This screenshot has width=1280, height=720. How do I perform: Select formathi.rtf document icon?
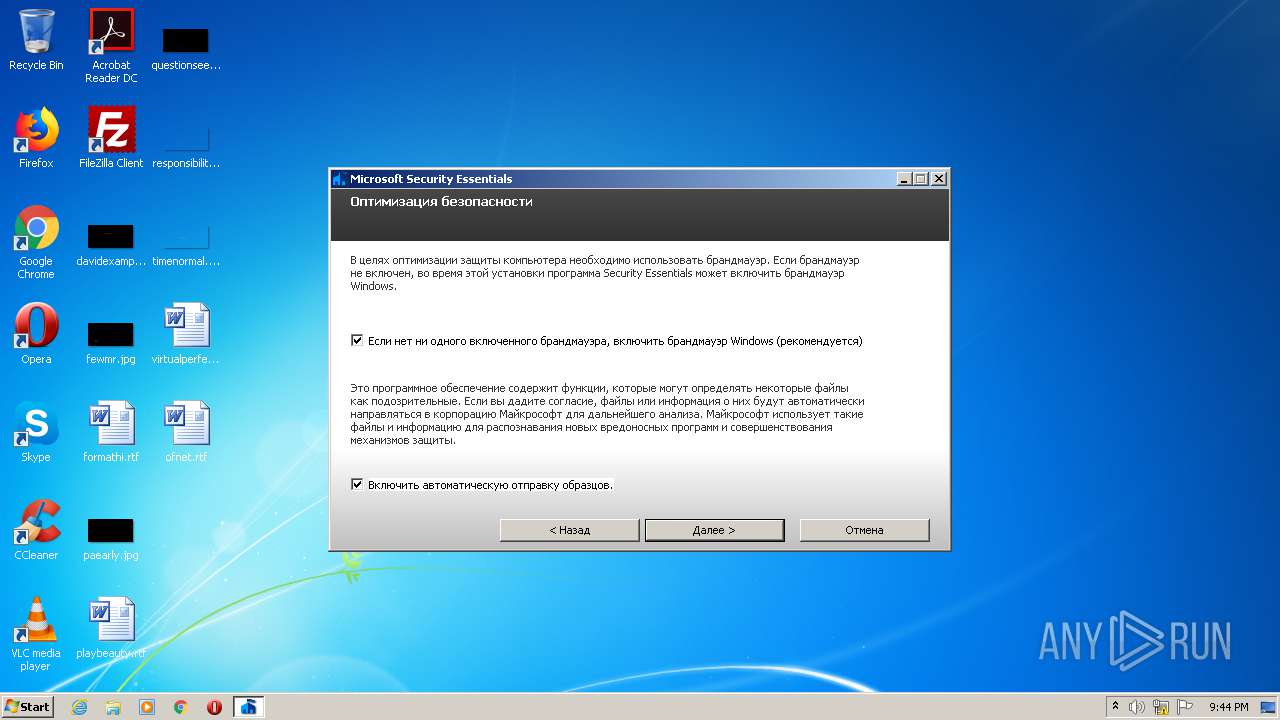click(111, 432)
